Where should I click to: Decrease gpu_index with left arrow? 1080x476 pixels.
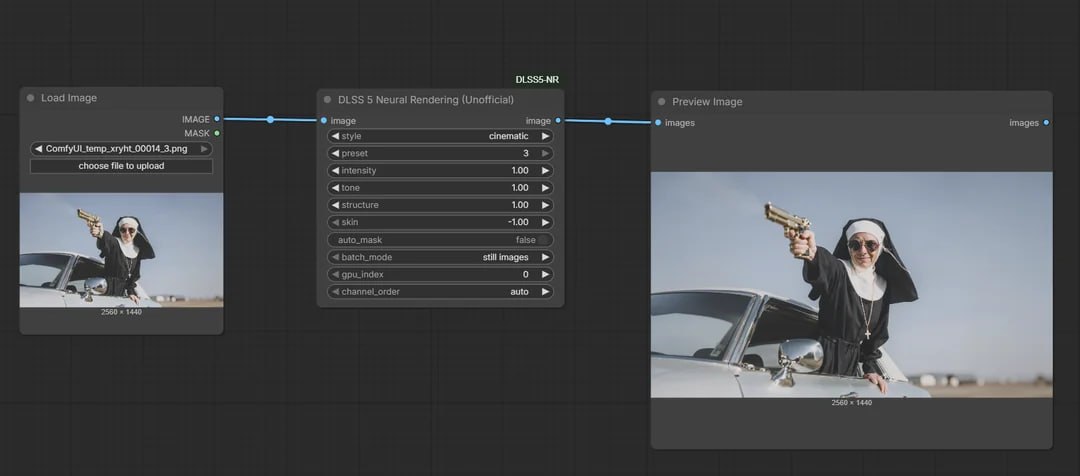335,274
